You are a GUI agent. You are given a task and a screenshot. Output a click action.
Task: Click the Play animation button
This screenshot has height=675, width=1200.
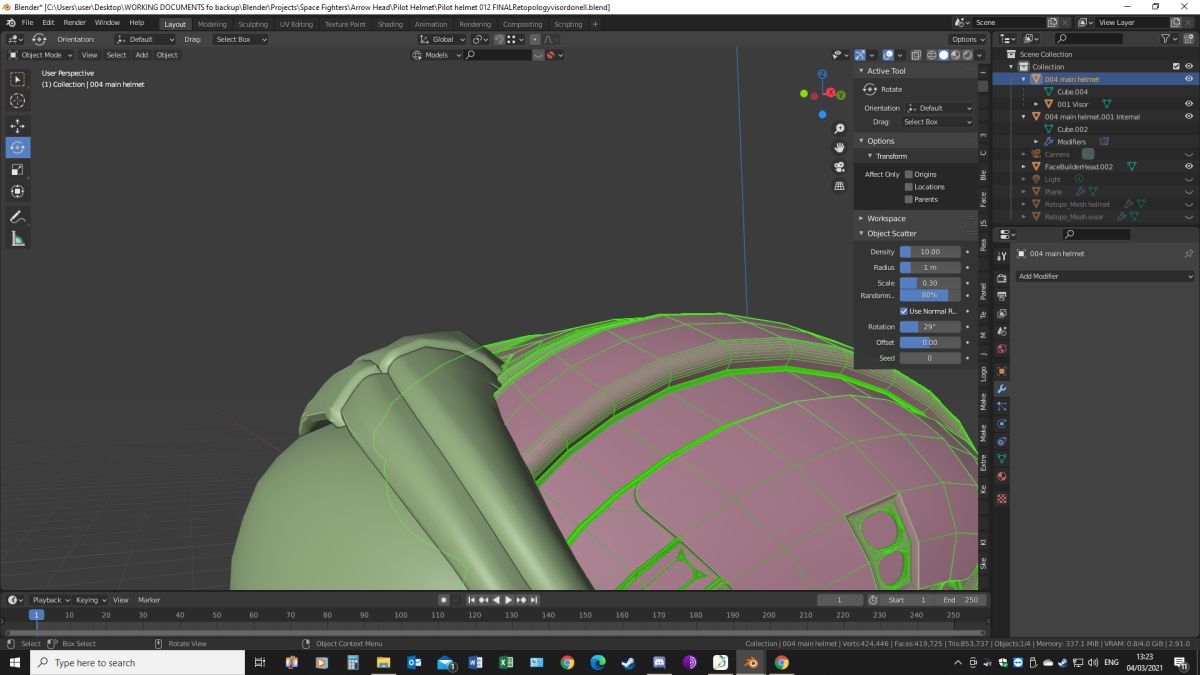(x=508, y=600)
